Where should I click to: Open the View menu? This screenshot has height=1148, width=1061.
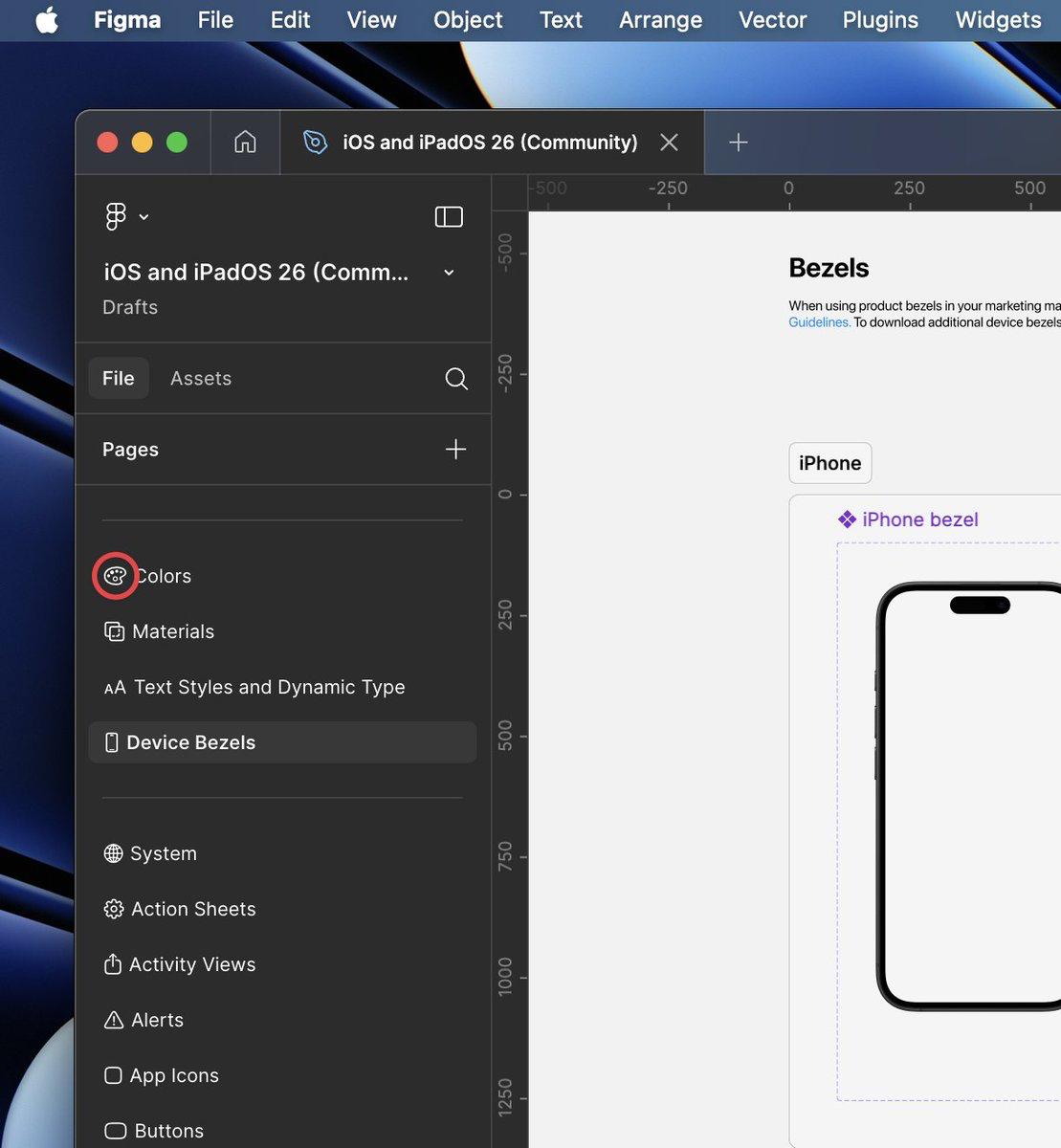(371, 20)
